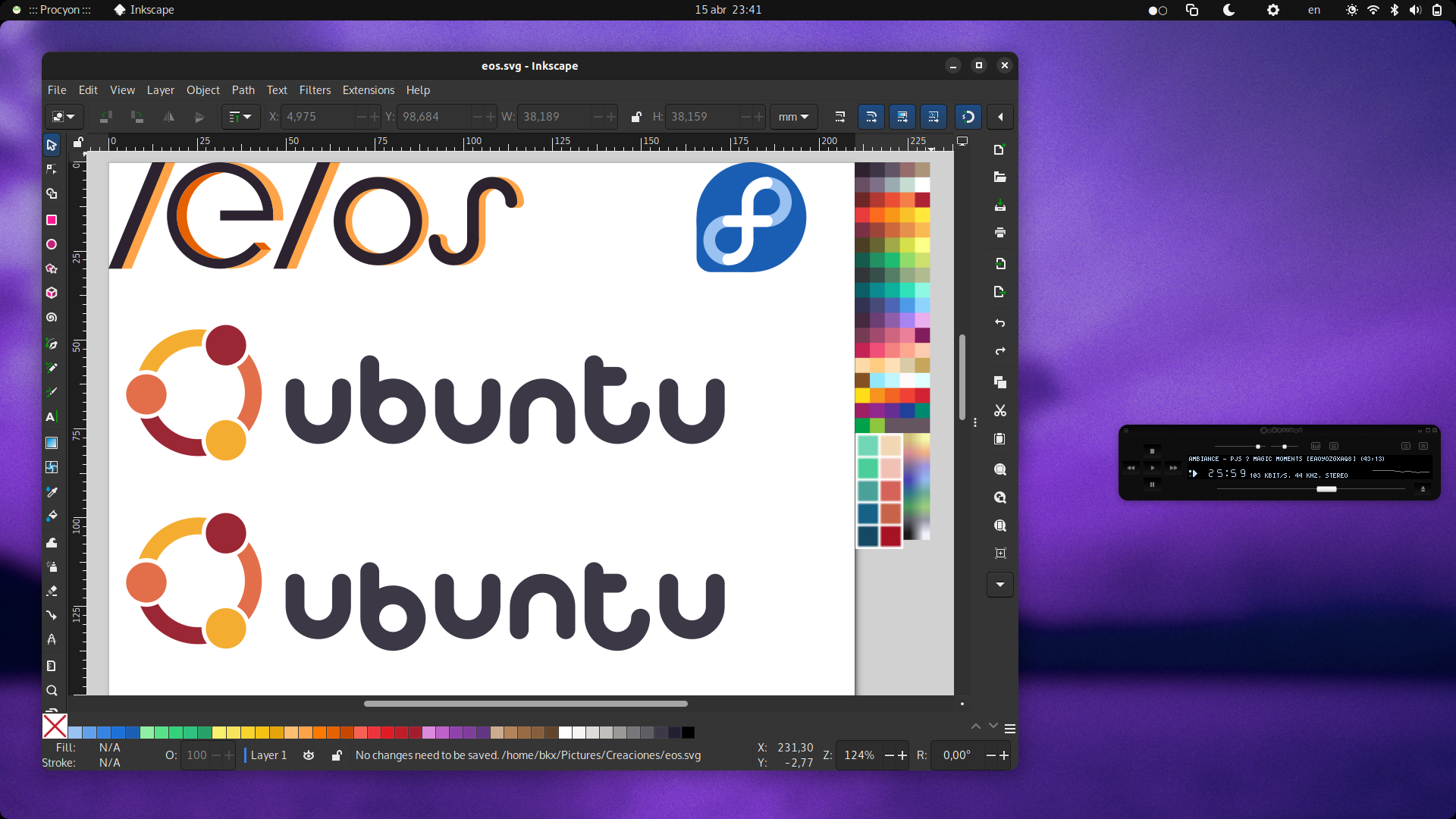Open the Layer menu

(x=160, y=90)
